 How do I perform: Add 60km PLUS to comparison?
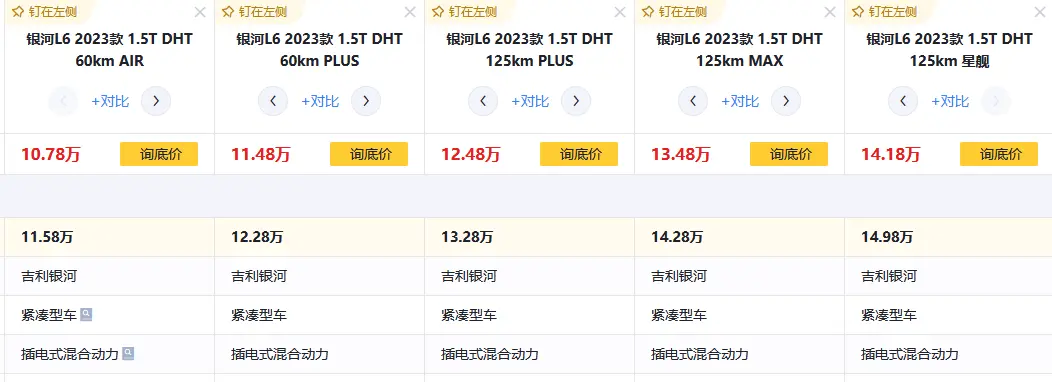[320, 101]
